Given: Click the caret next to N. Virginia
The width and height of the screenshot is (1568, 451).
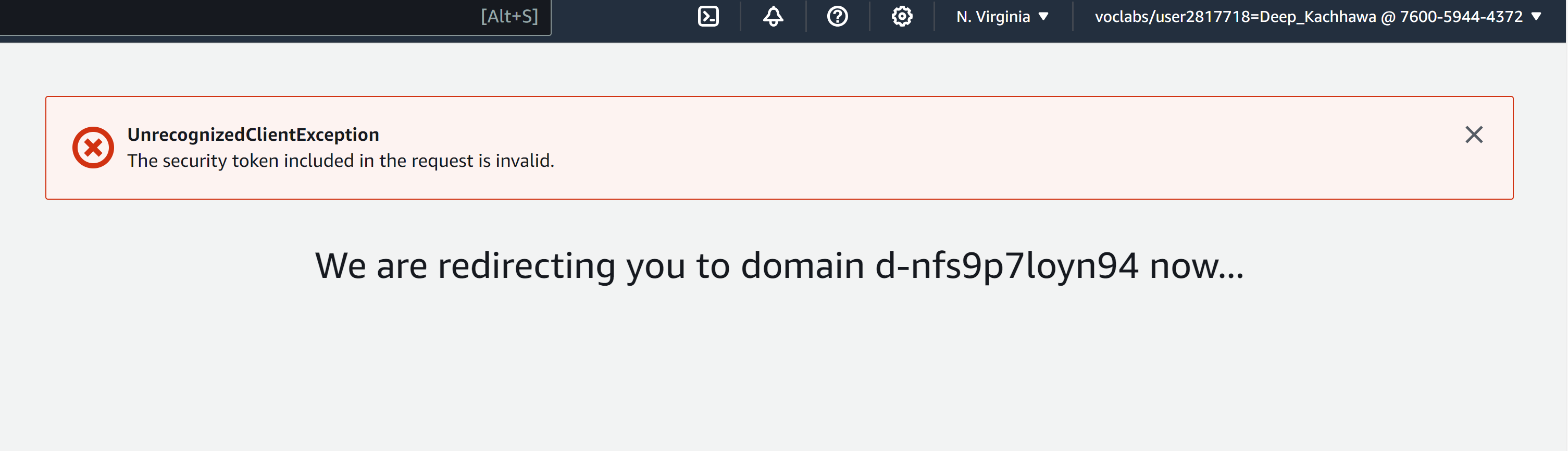Looking at the screenshot, I should point(1043,17).
